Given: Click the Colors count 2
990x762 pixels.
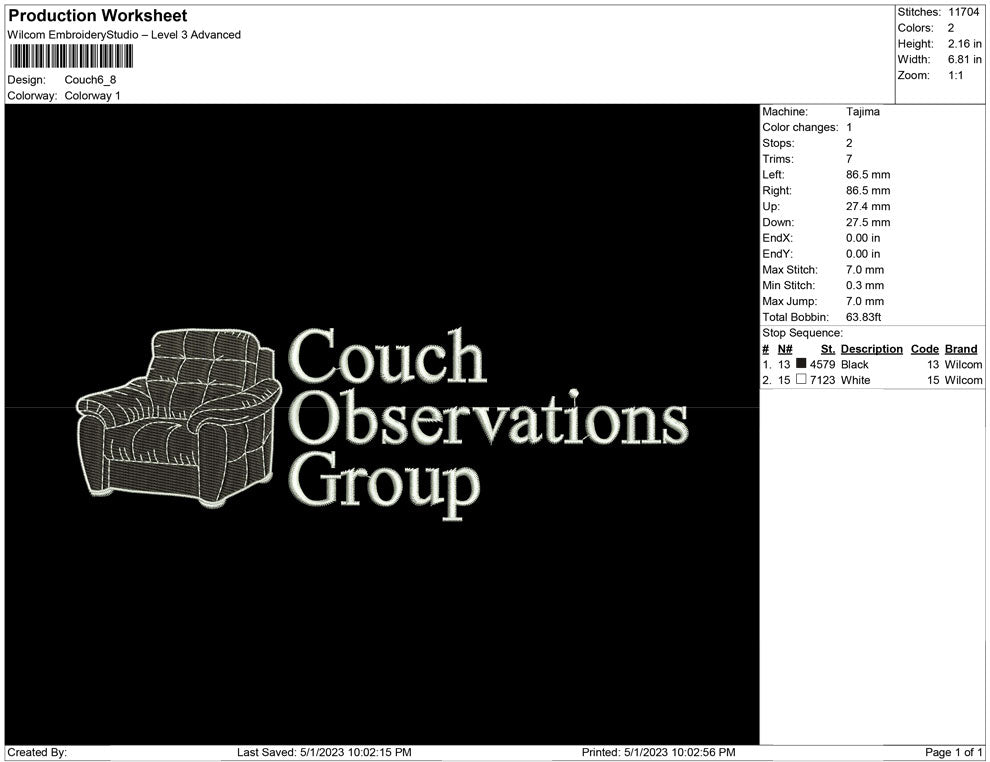Looking at the screenshot, I should [x=951, y=28].
